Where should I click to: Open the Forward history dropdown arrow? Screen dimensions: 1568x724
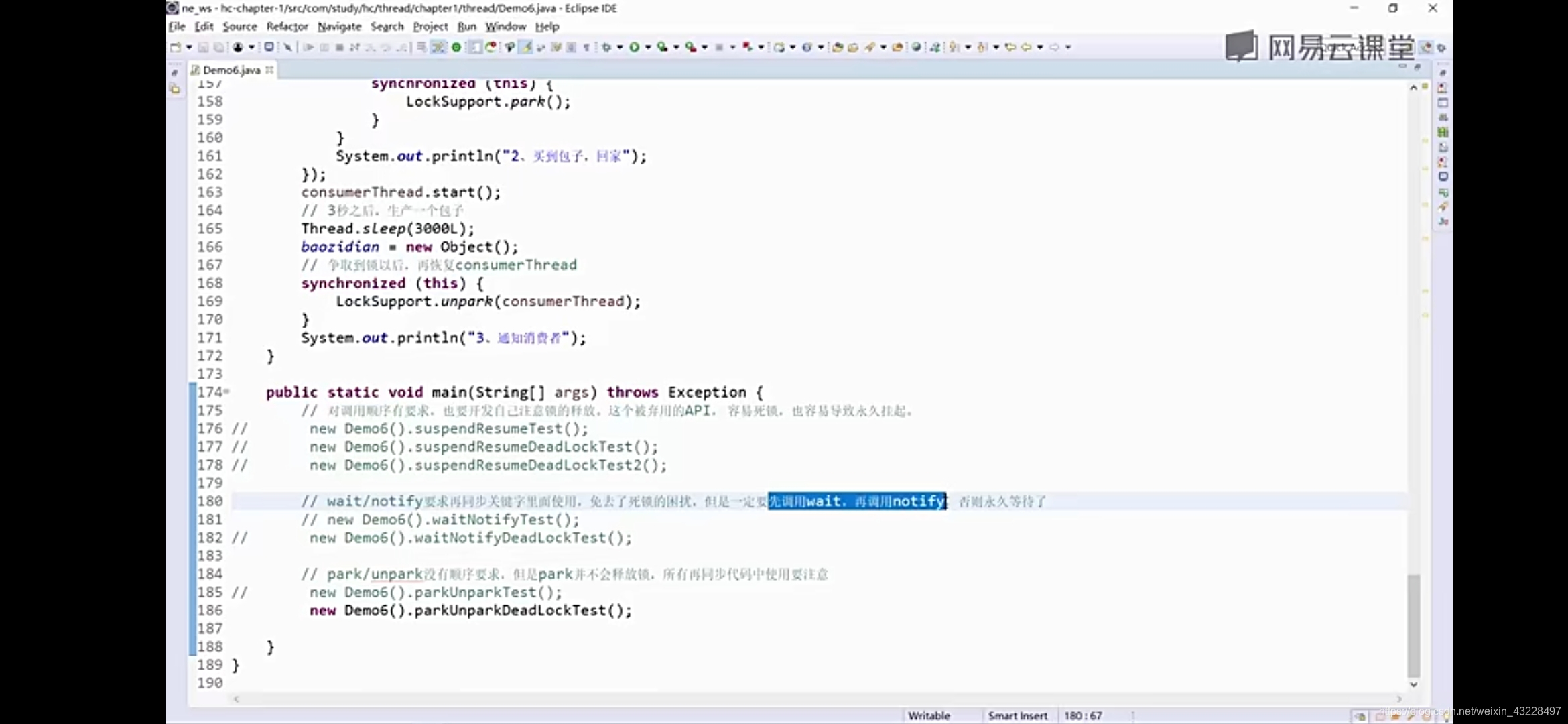(1068, 47)
